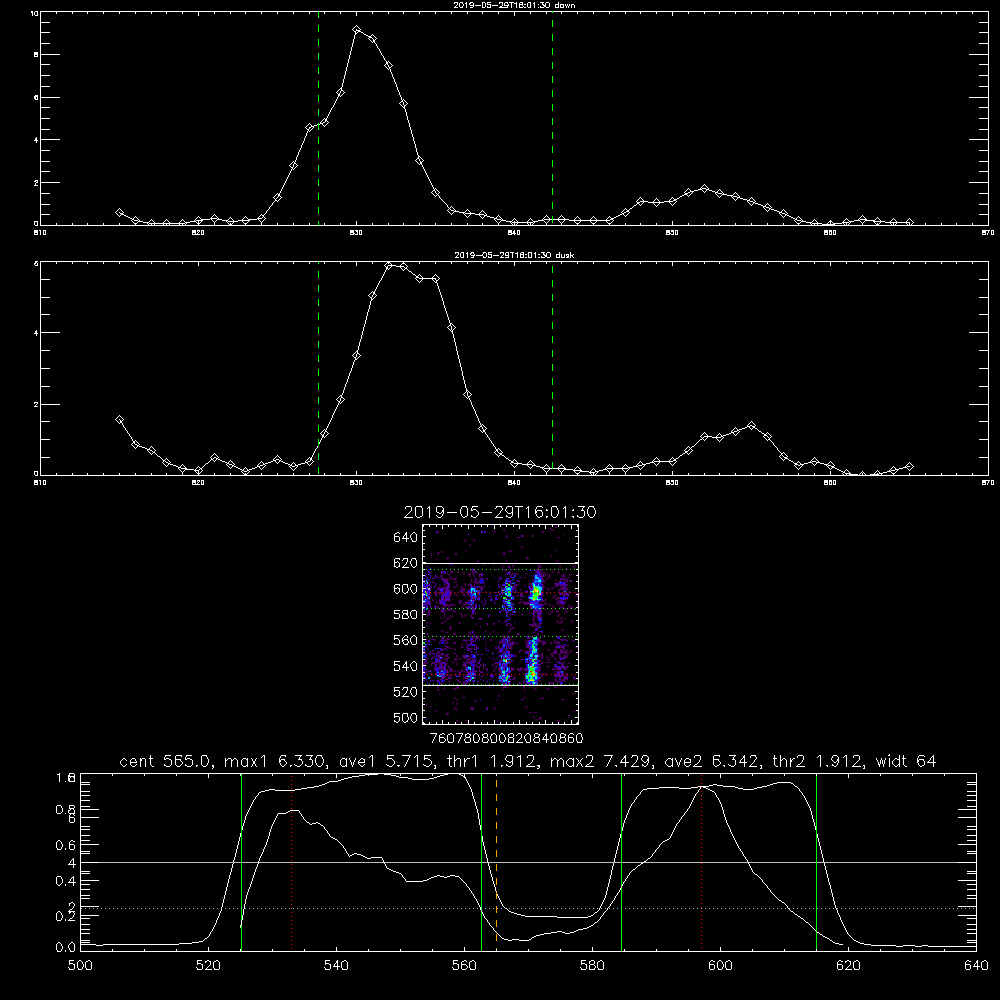This screenshot has width=1000, height=1000.
Task: Click the highest peak diamond in dusk plot
Action: [388, 265]
